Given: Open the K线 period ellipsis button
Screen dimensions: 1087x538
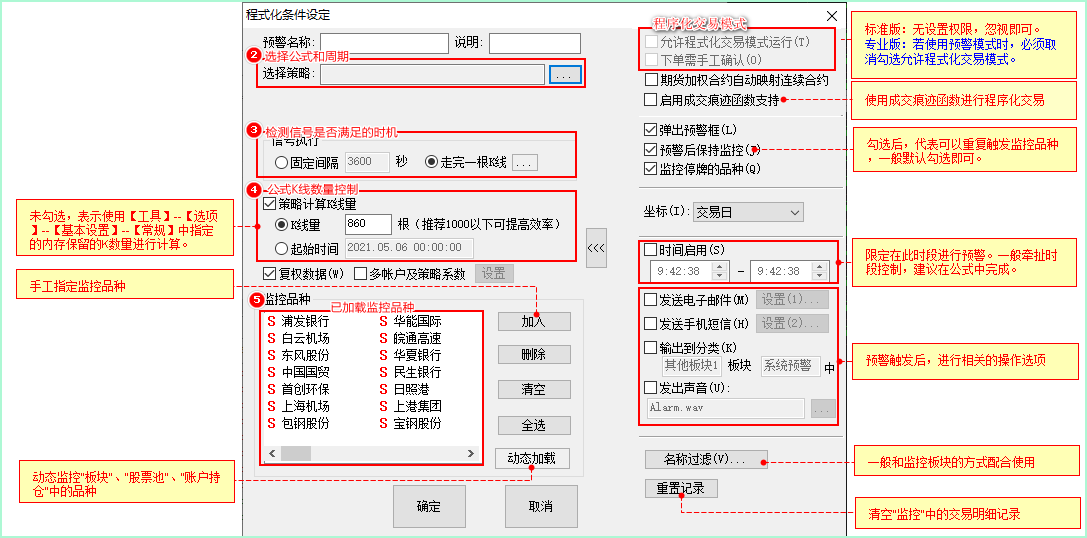Looking at the screenshot, I should pos(525,162).
